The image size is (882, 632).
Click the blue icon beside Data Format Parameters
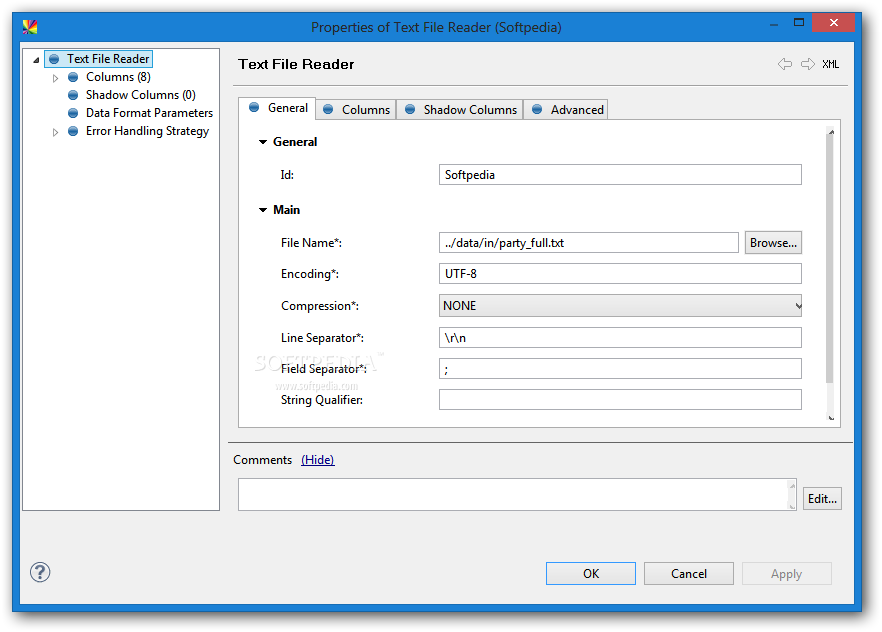tap(73, 113)
